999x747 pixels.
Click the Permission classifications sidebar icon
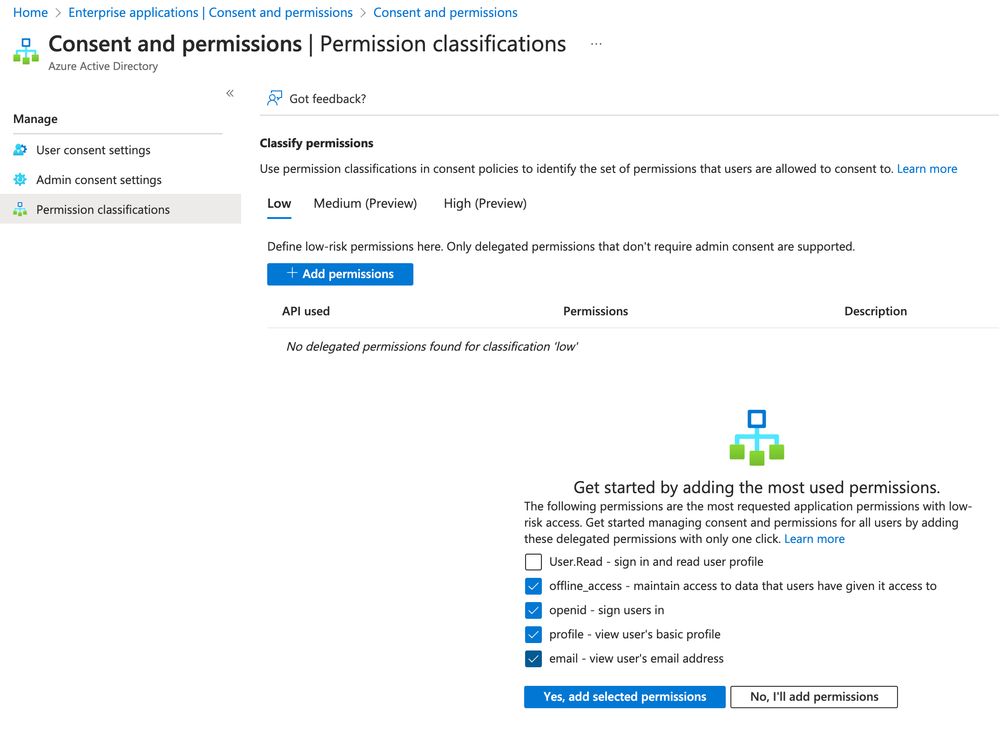[x=20, y=210]
